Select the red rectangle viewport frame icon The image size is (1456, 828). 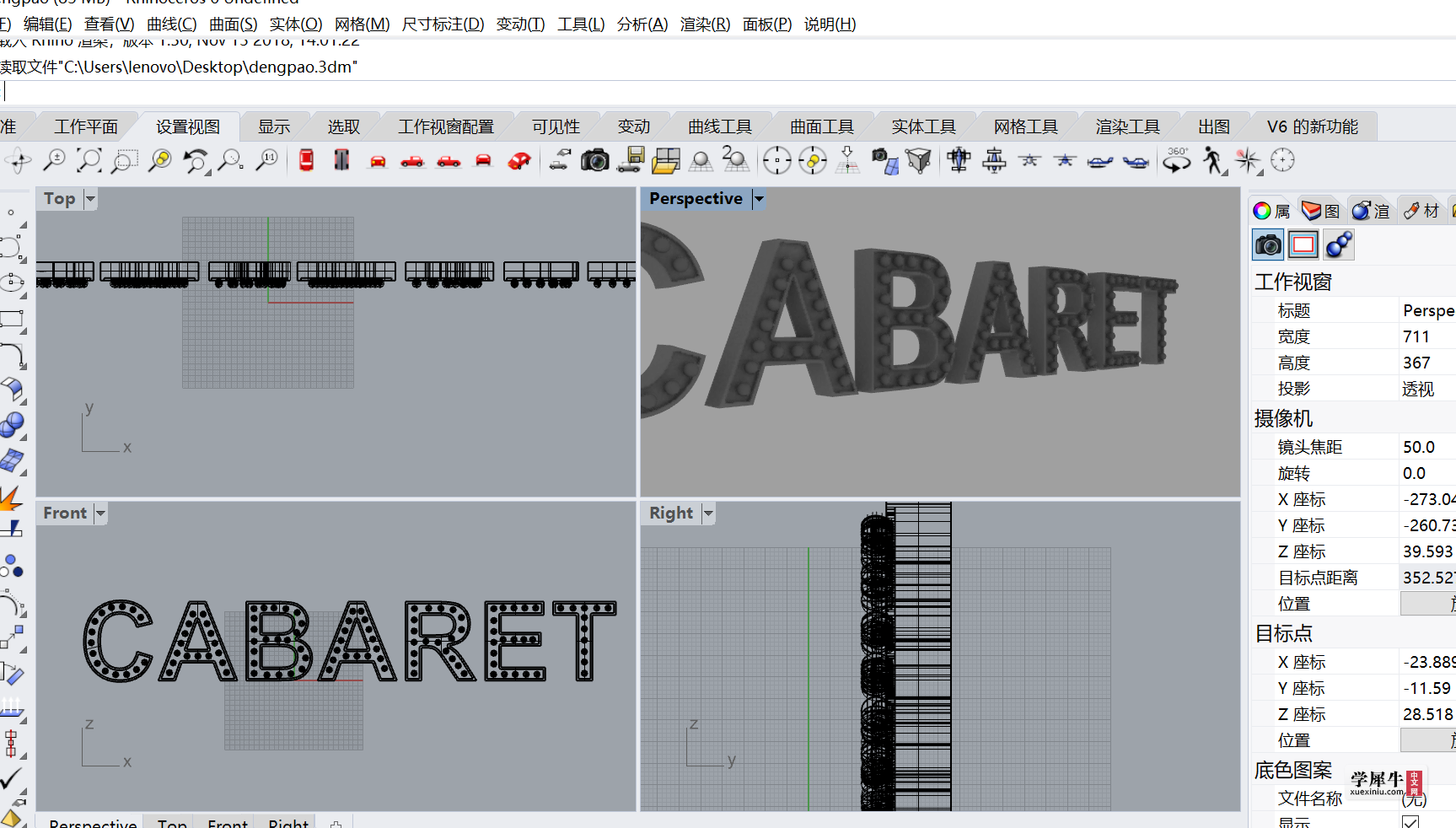(x=1303, y=245)
